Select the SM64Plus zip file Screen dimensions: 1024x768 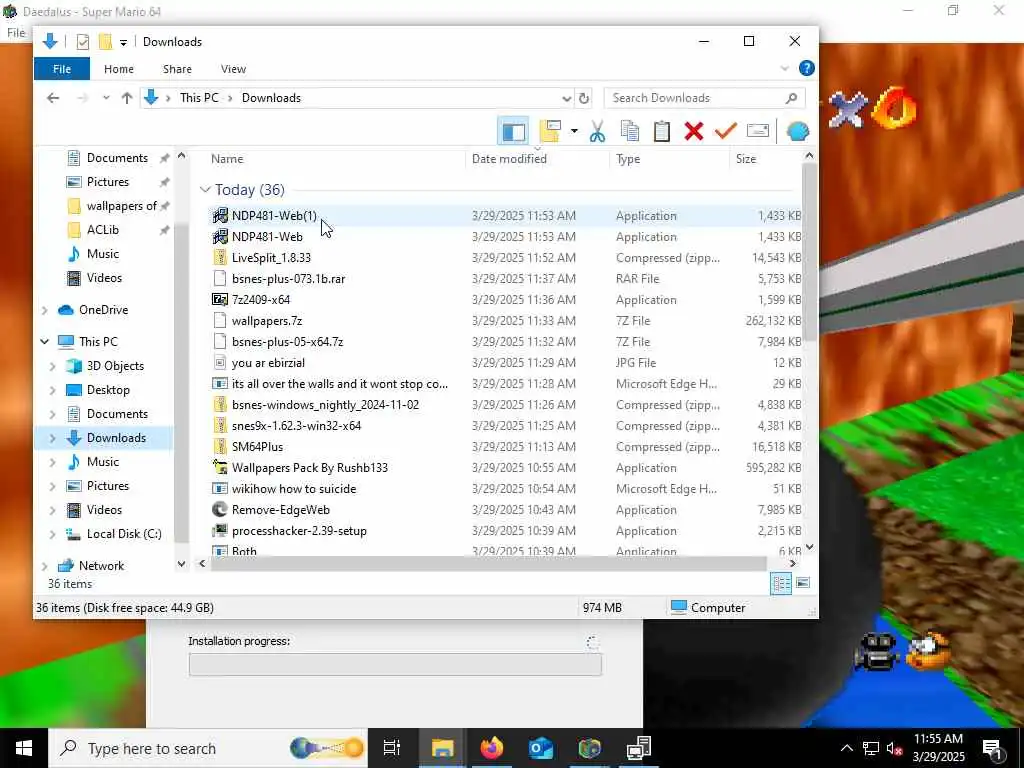(x=257, y=447)
